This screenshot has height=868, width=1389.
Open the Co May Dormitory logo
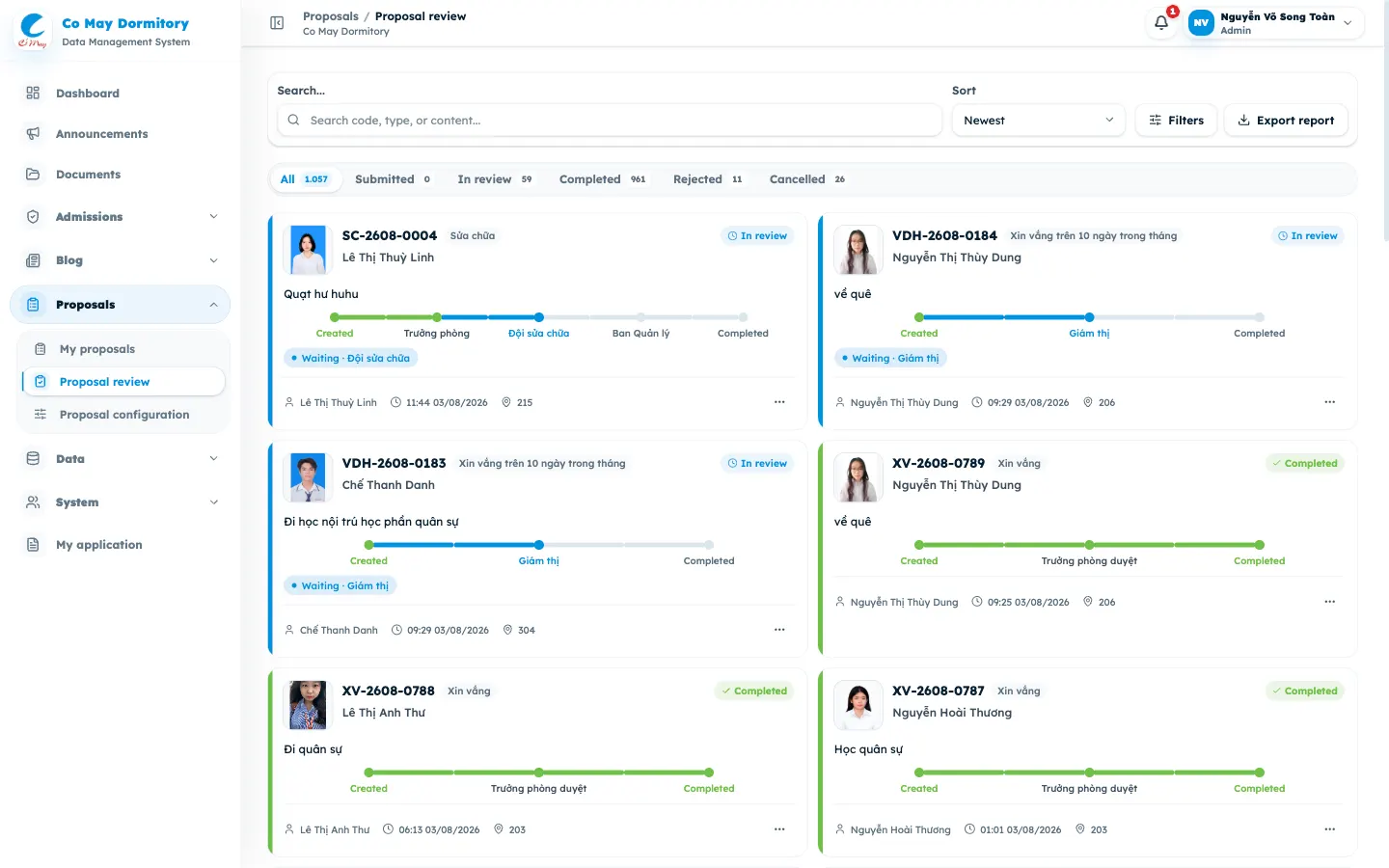[x=33, y=31]
